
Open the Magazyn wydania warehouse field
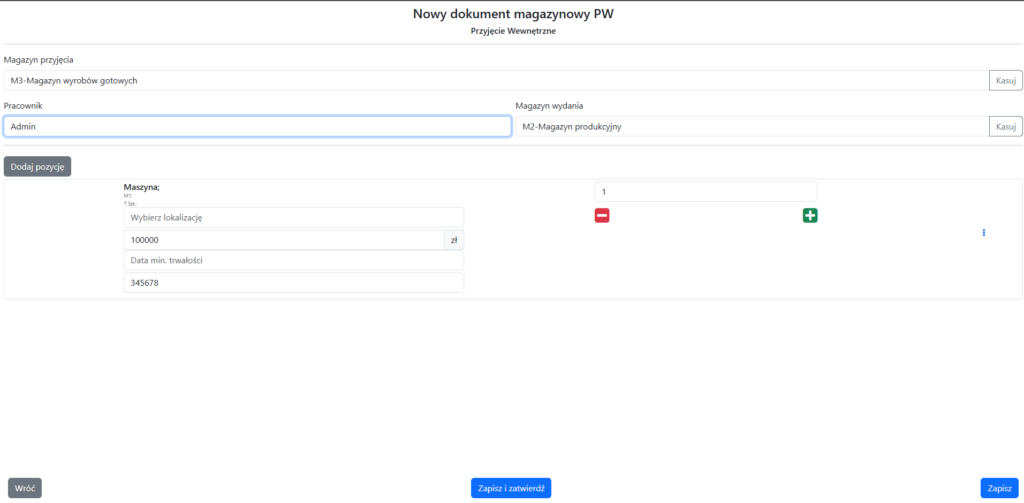pos(750,126)
